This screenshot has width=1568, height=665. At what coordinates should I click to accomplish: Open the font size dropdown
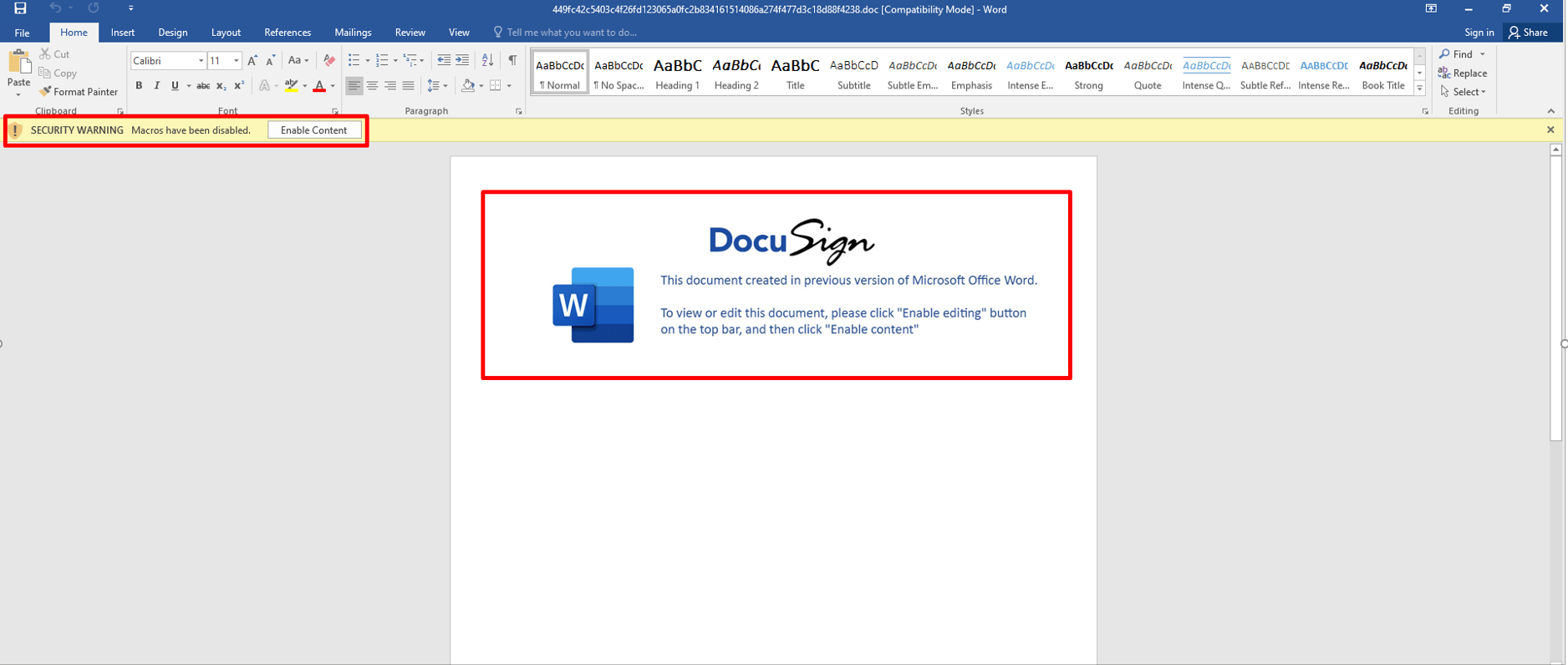coord(237,61)
